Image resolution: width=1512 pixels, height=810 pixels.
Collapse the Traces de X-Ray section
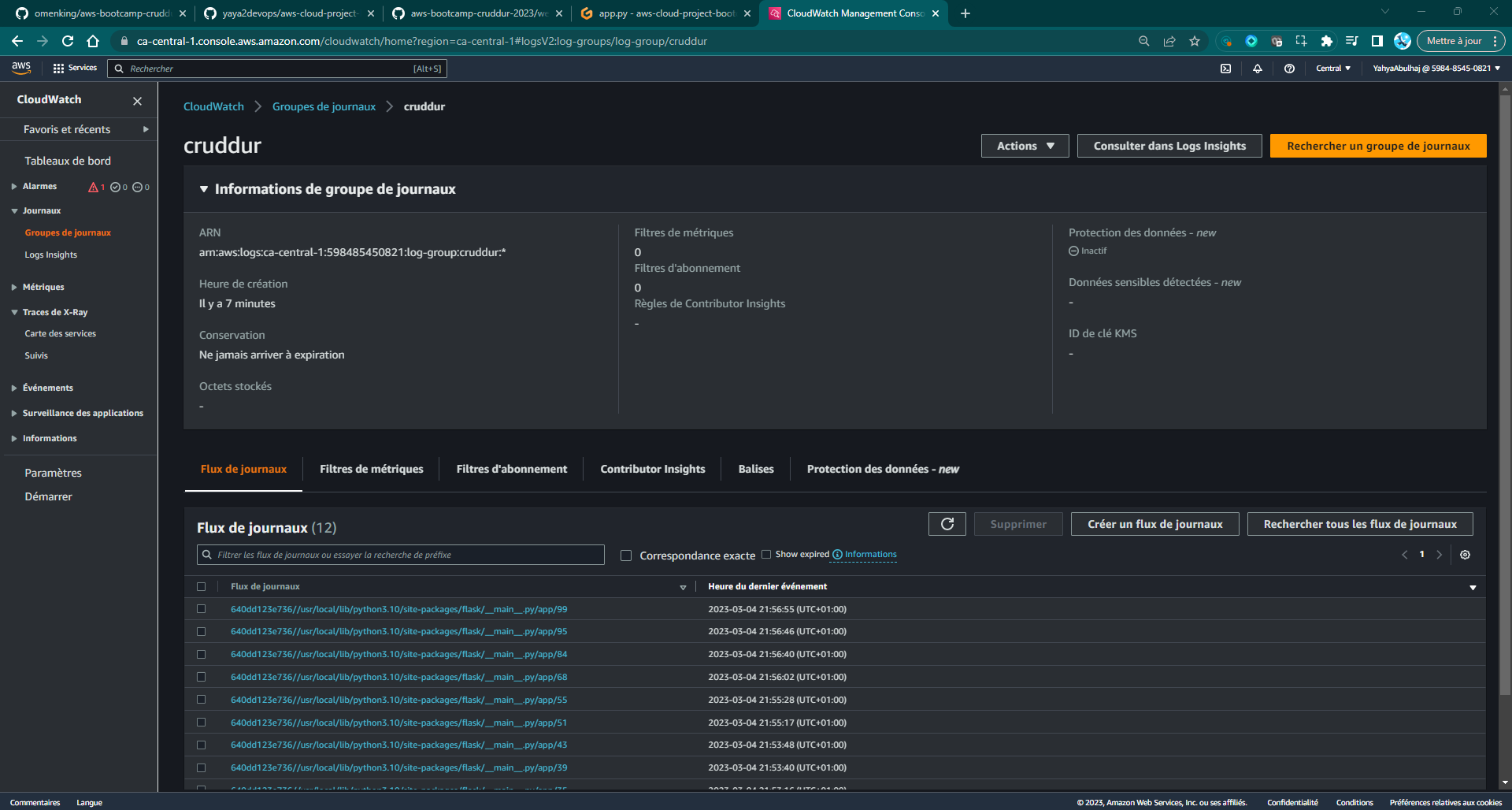click(x=14, y=313)
